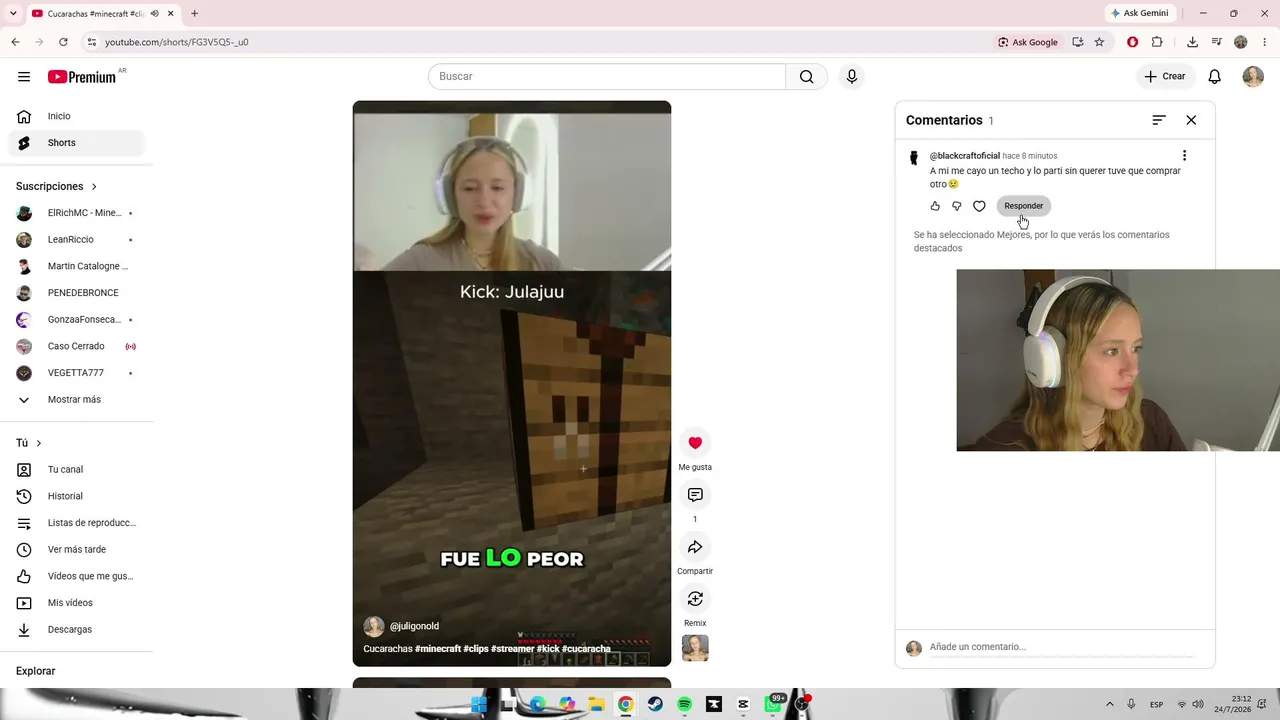Open Steam from the taskbar
Screen dimensions: 1280x720
655,704
